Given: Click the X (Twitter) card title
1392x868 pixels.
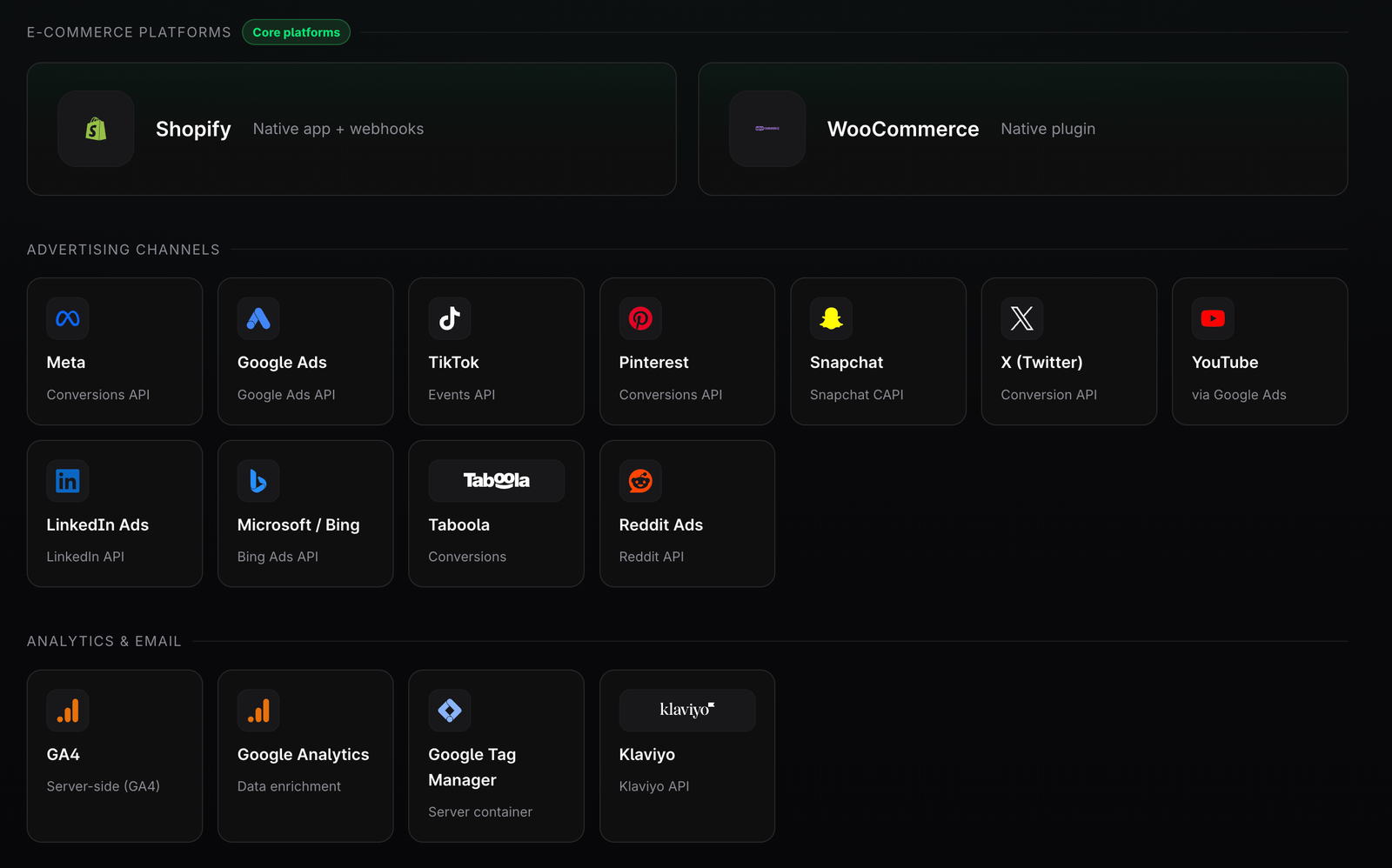Looking at the screenshot, I should click(x=1041, y=363).
